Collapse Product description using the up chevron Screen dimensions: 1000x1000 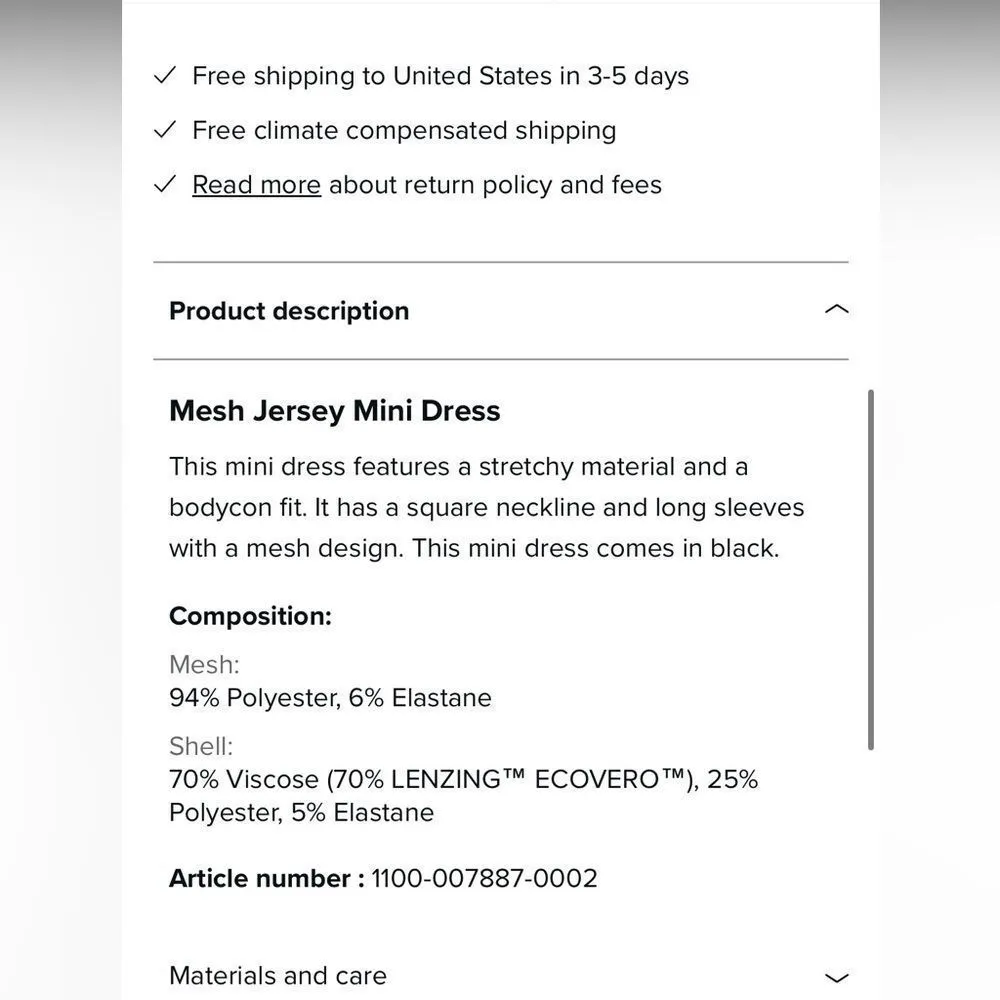[x=836, y=310]
